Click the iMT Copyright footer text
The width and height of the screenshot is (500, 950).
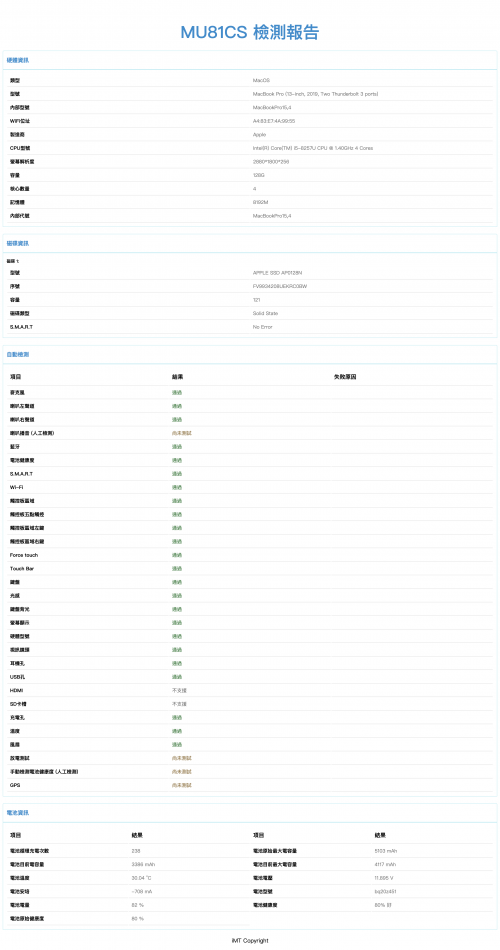[250, 940]
